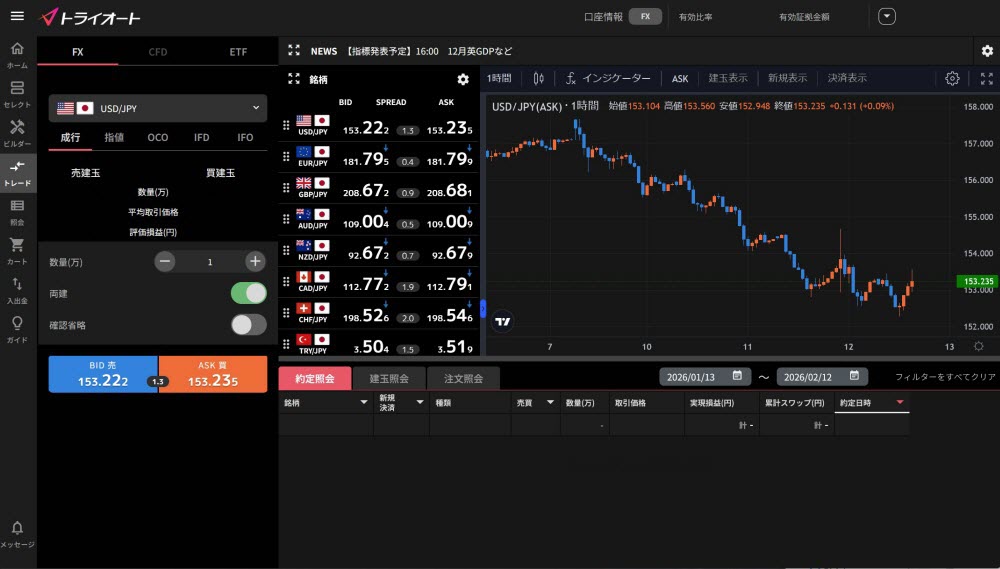The height and width of the screenshot is (569, 1000).
Task: Enable the 確認省略 toggle
Action: tap(249, 324)
